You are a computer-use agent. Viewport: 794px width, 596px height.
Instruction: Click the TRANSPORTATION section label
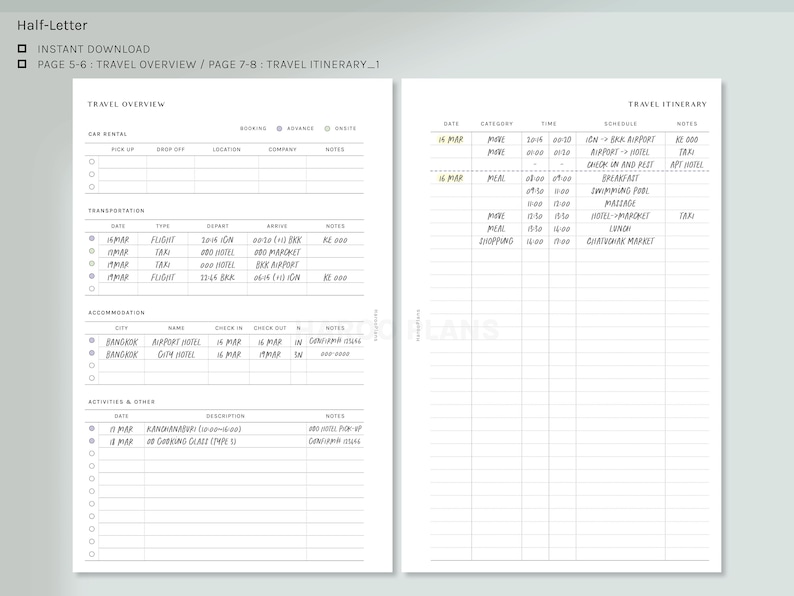116,211
